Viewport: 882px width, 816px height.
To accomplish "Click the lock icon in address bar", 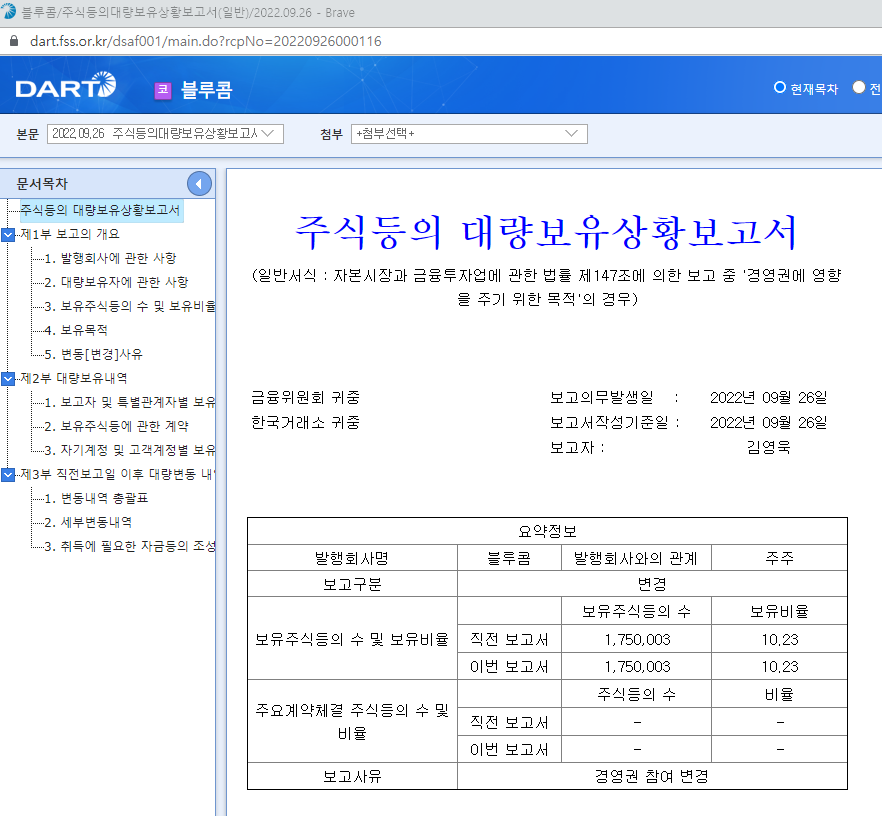I will coord(15,41).
